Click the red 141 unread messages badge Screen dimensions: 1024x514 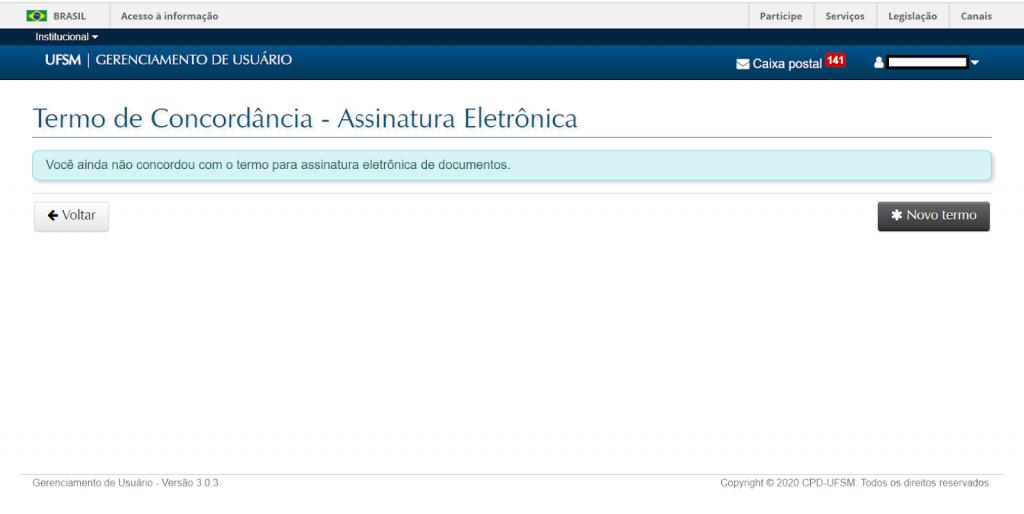(x=835, y=61)
